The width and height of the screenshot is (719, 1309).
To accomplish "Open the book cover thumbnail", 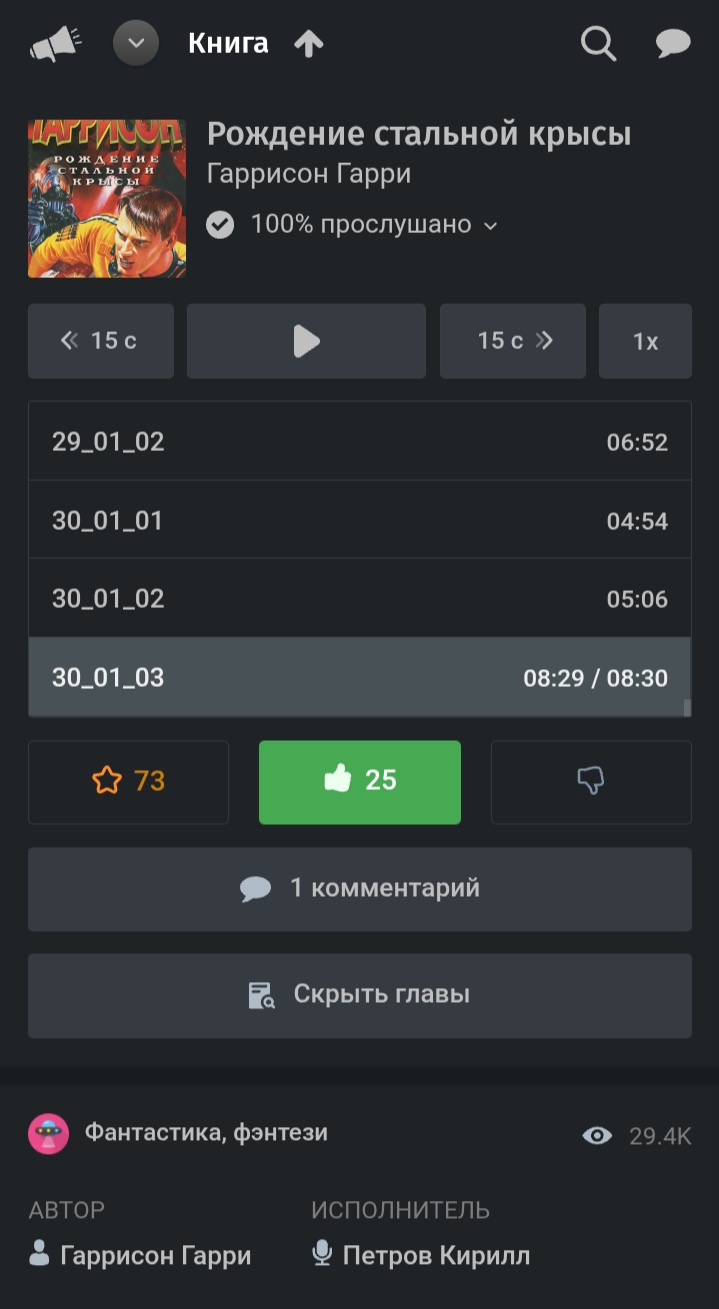I will pos(107,199).
